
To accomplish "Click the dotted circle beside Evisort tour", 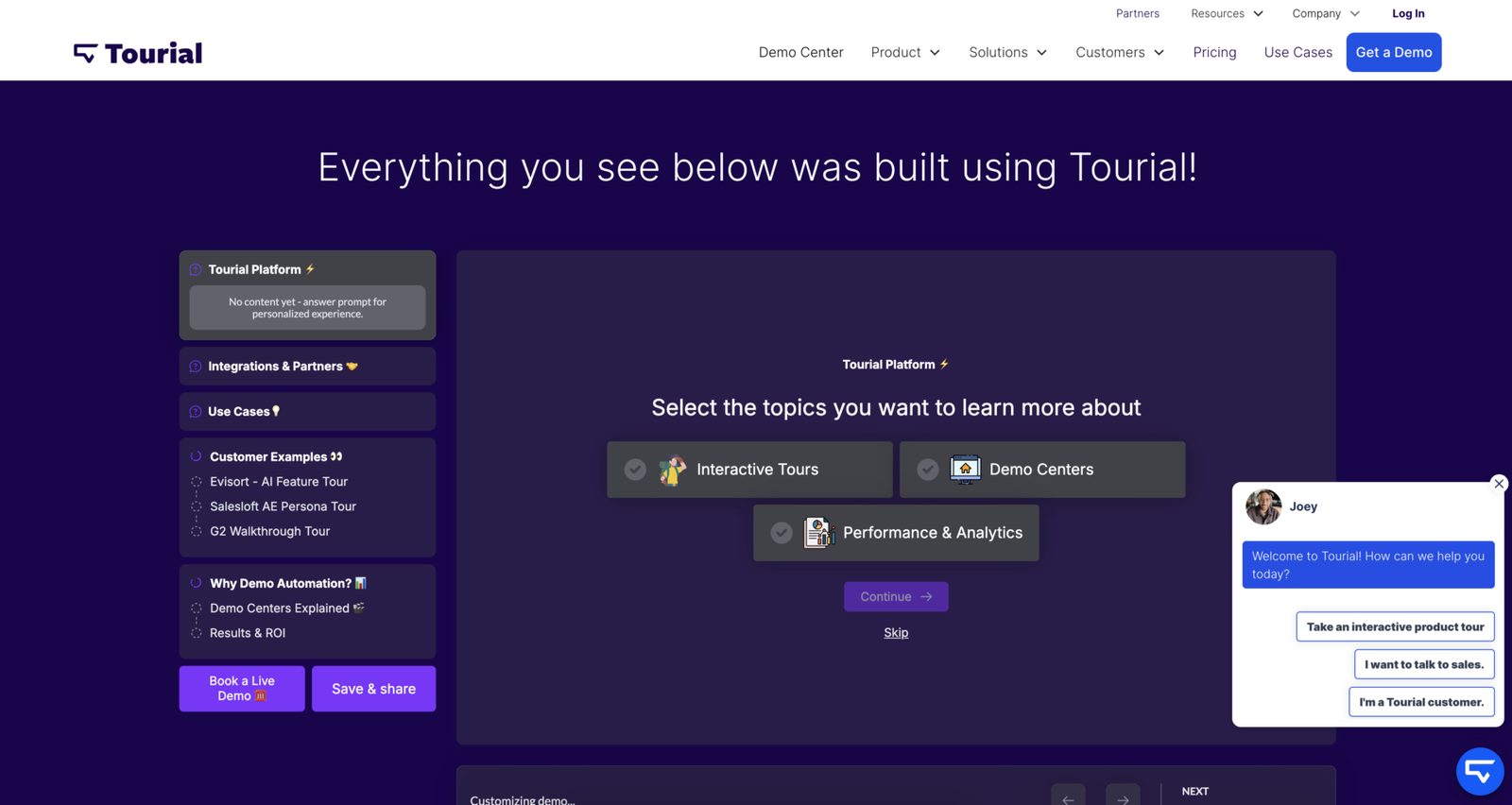I will click(197, 482).
